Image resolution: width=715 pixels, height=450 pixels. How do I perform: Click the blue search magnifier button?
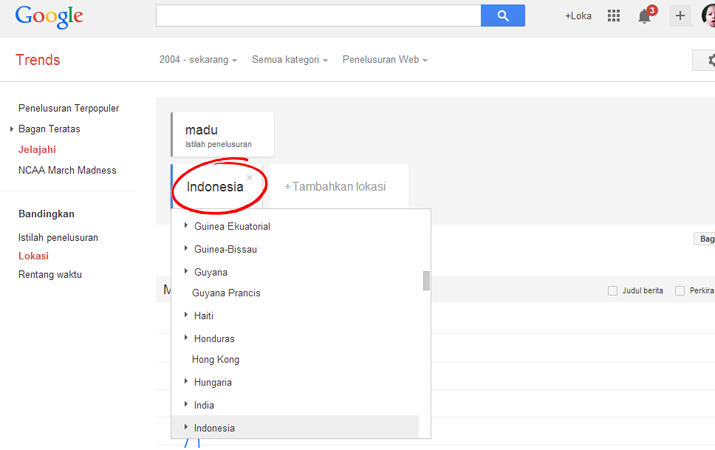[503, 16]
